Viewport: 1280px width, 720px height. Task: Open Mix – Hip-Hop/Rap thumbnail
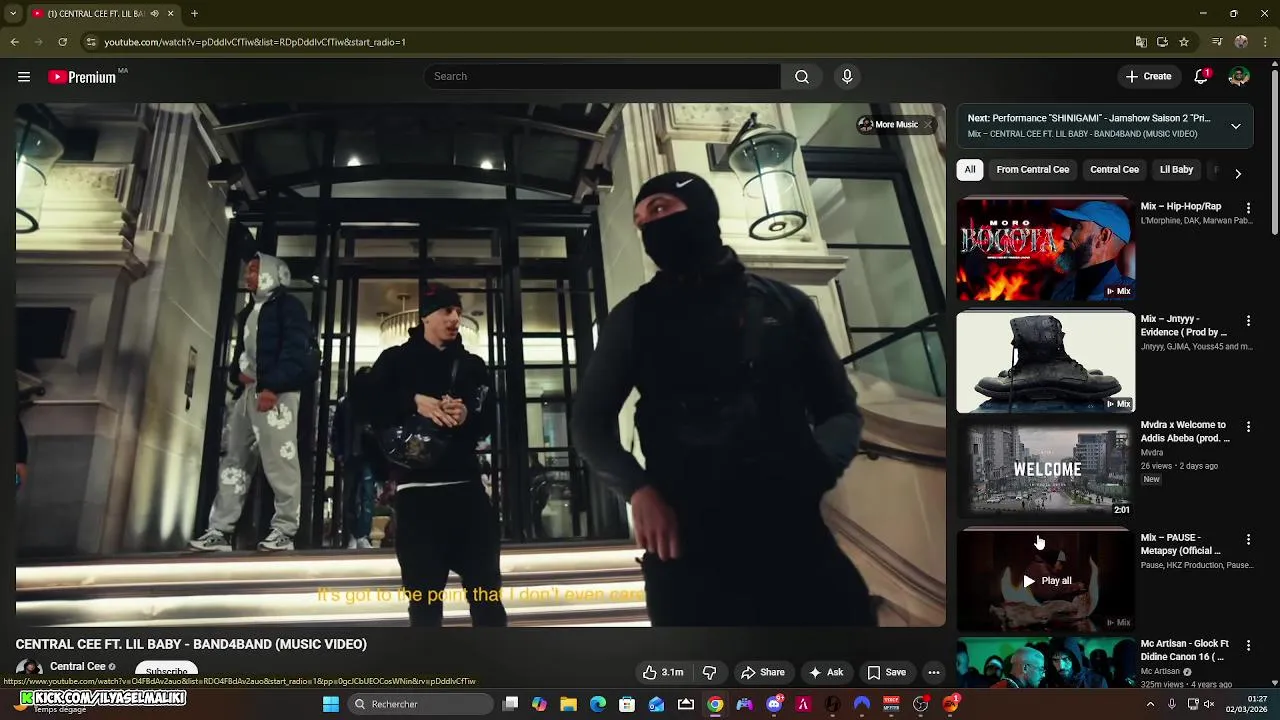click(x=1046, y=250)
